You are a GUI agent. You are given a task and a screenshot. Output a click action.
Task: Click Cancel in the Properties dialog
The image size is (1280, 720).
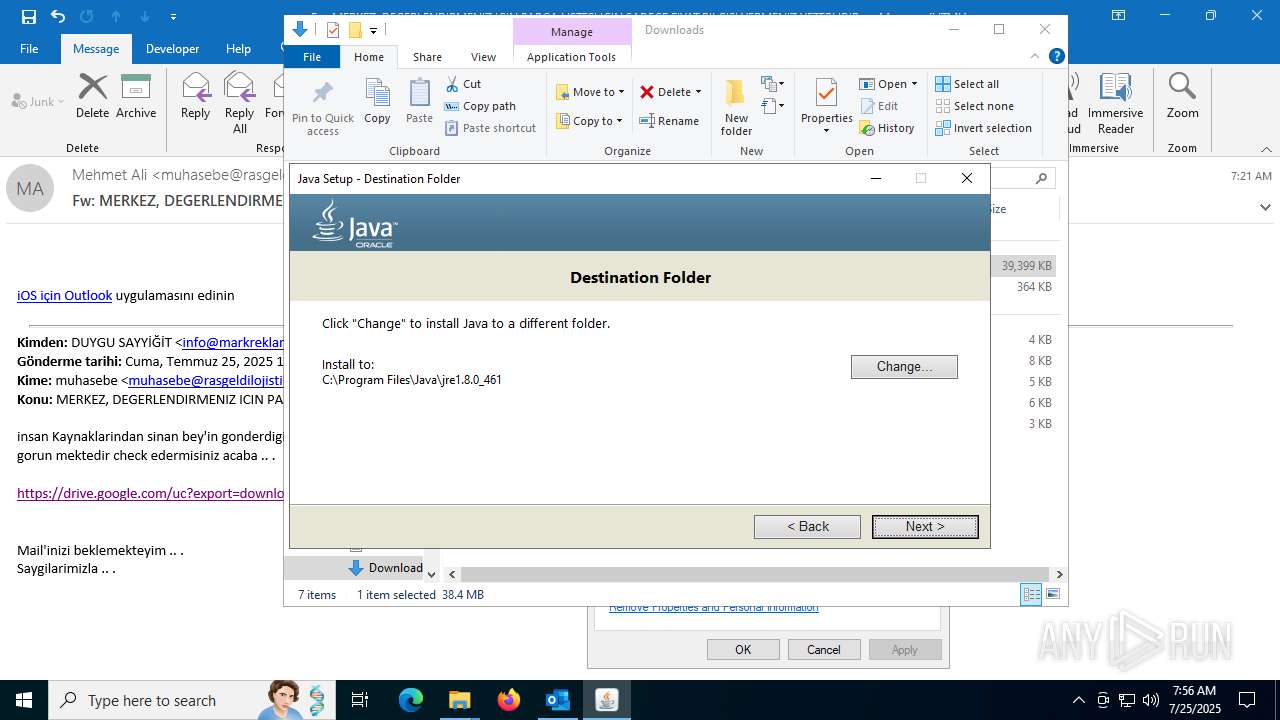pos(824,650)
